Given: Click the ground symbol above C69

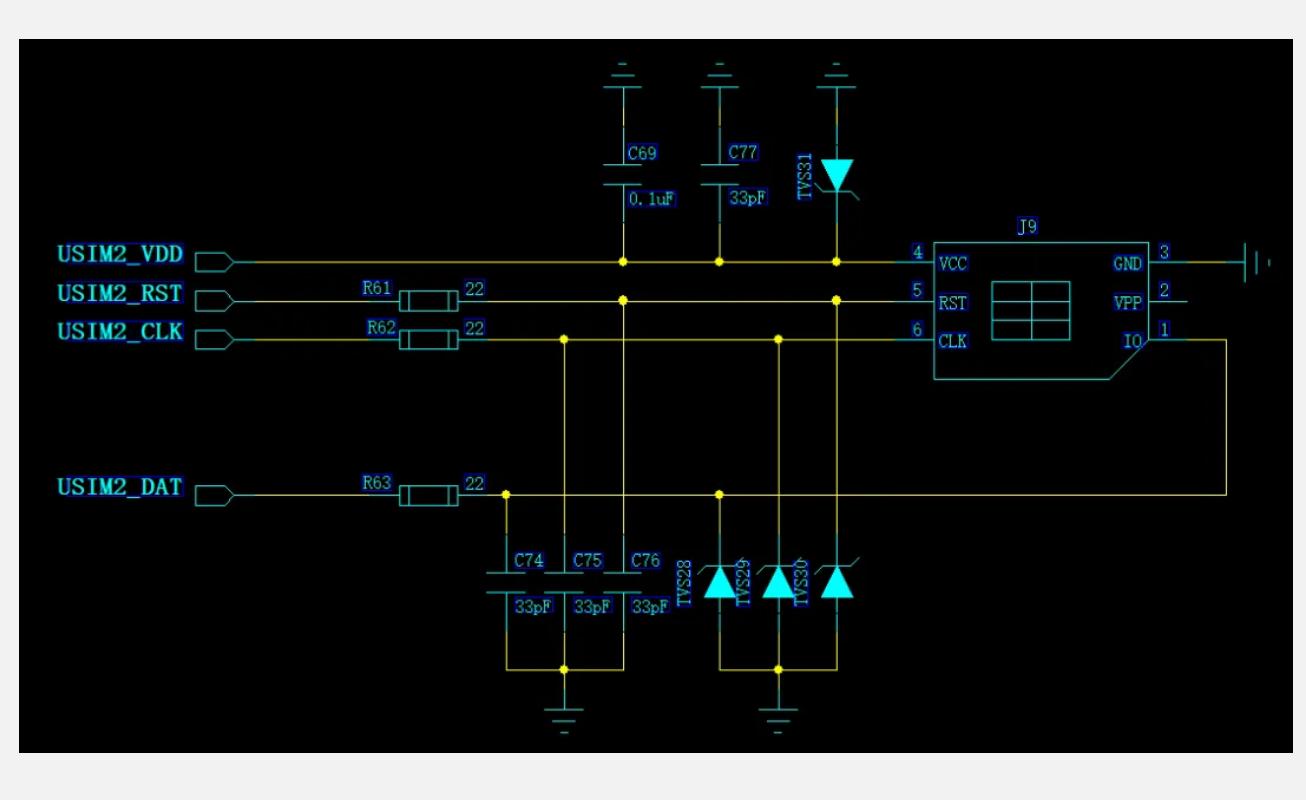Looking at the screenshot, I should [x=623, y=75].
